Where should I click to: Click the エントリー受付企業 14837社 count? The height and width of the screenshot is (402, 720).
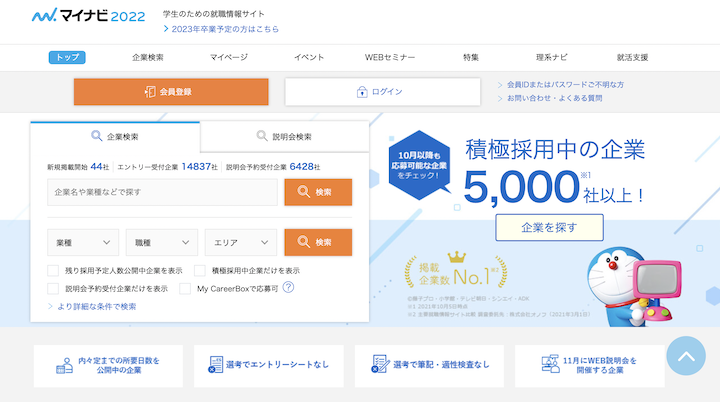tap(167, 167)
